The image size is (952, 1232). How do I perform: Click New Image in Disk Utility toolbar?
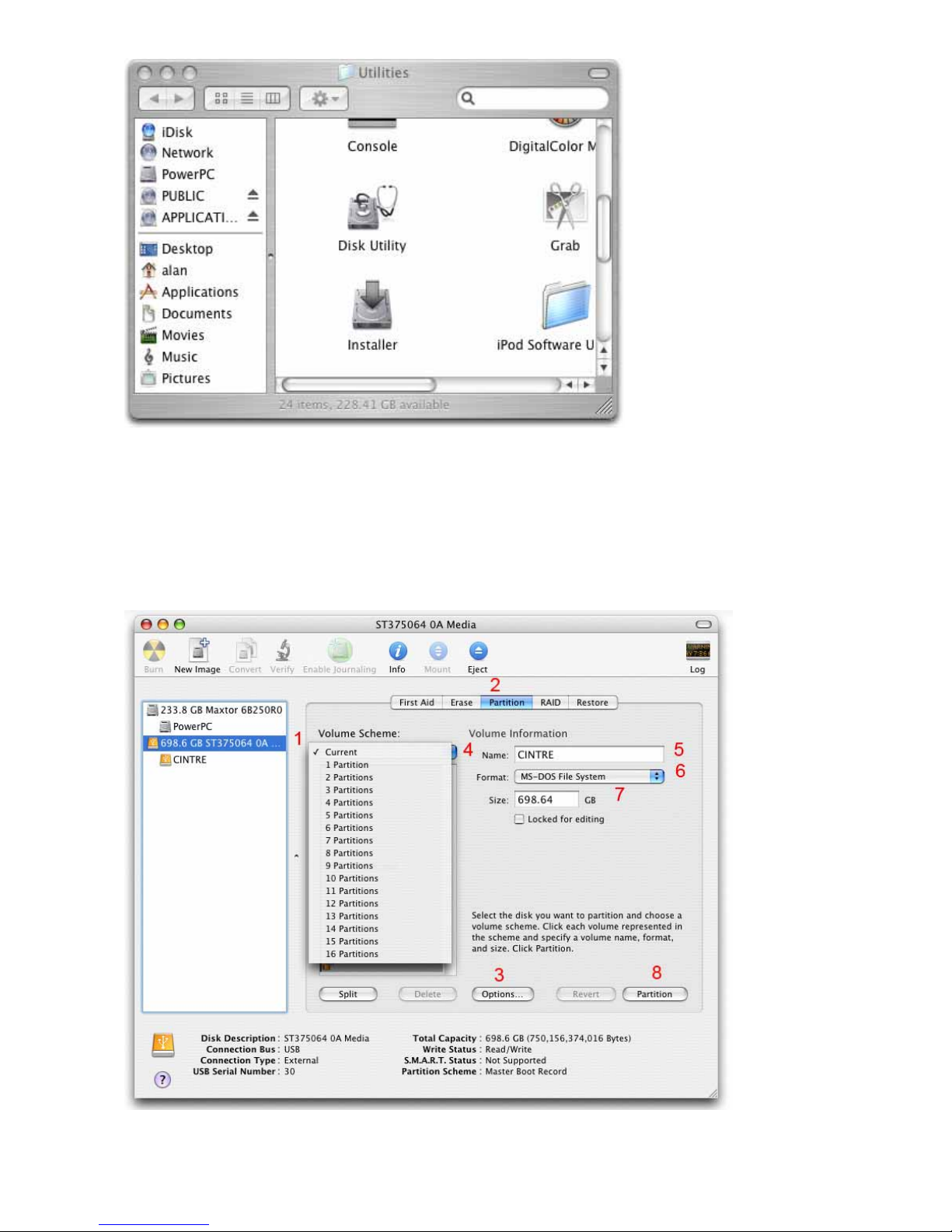pyautogui.click(x=197, y=656)
